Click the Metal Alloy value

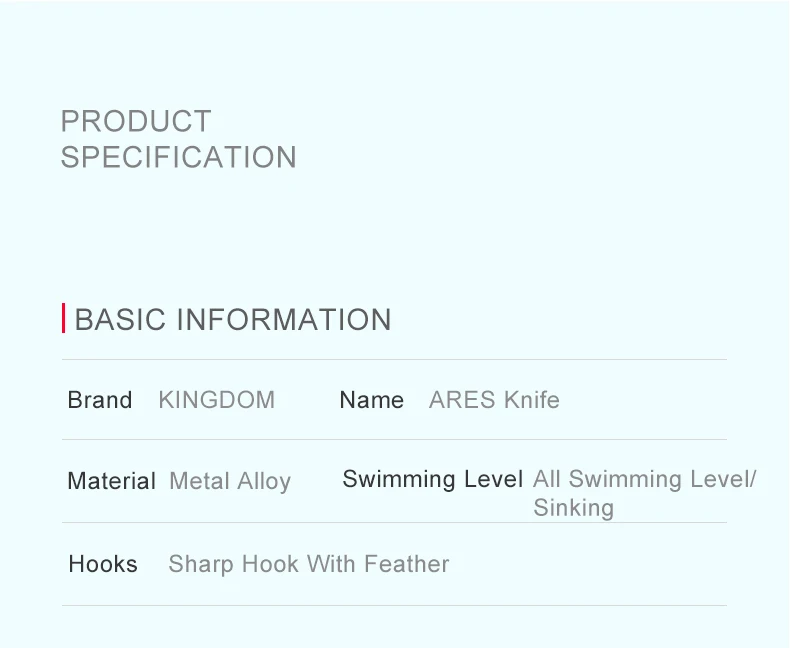click(x=230, y=481)
